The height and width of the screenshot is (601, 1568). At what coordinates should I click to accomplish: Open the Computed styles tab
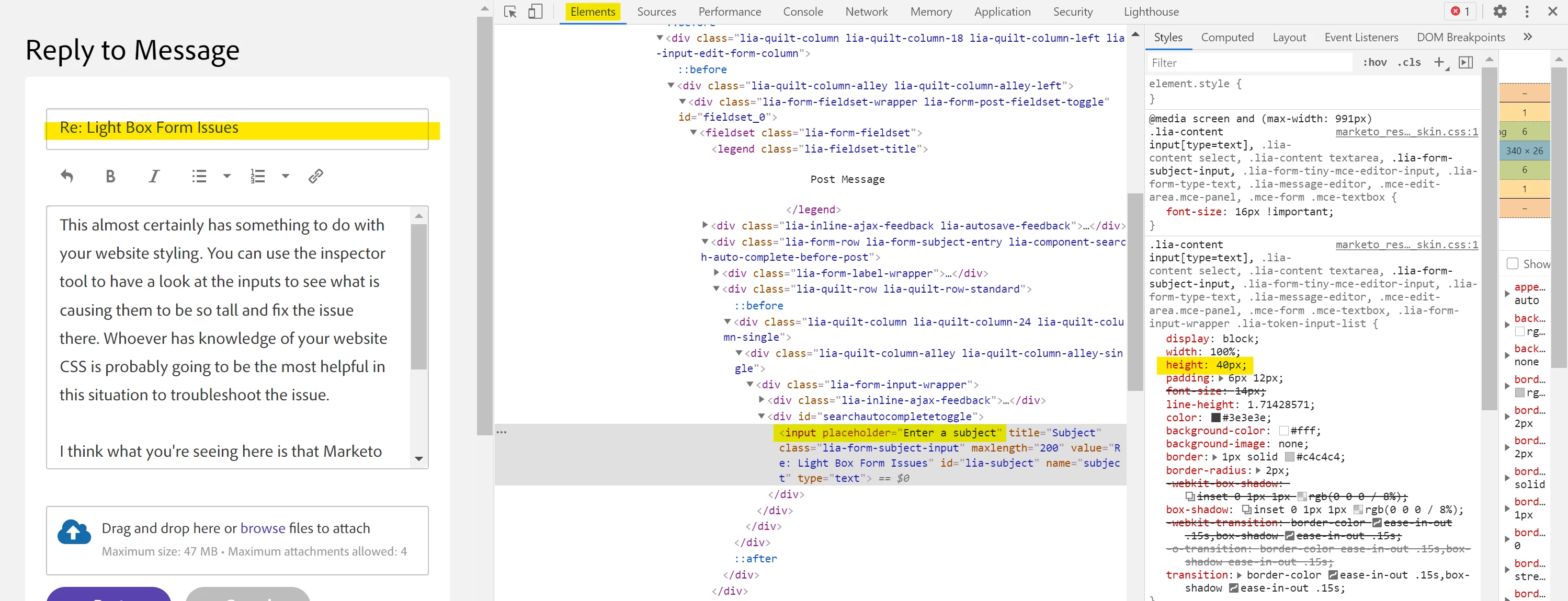1226,37
